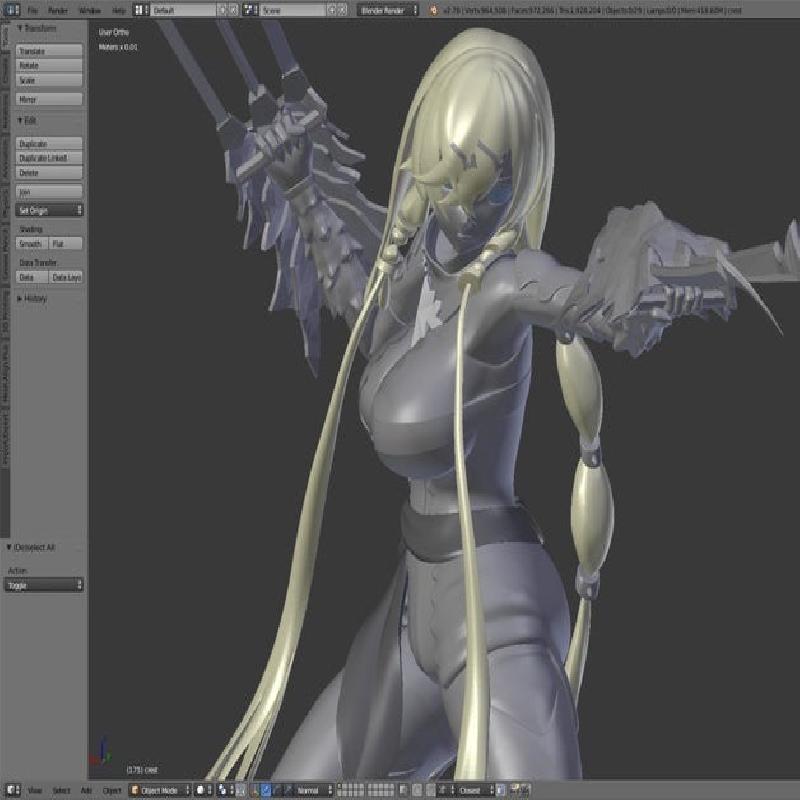Open the File menu

[x=33, y=10]
